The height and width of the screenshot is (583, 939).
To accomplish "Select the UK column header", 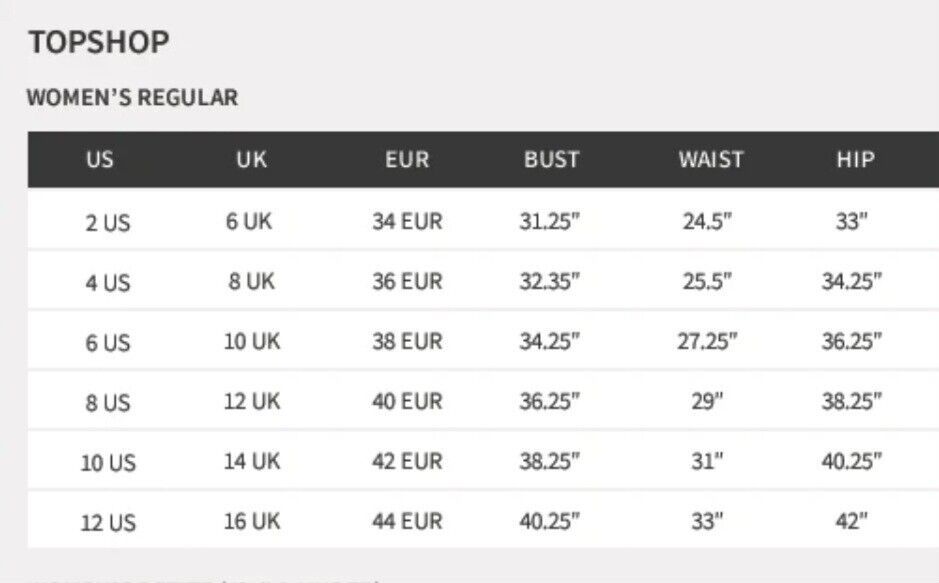I will pos(252,160).
